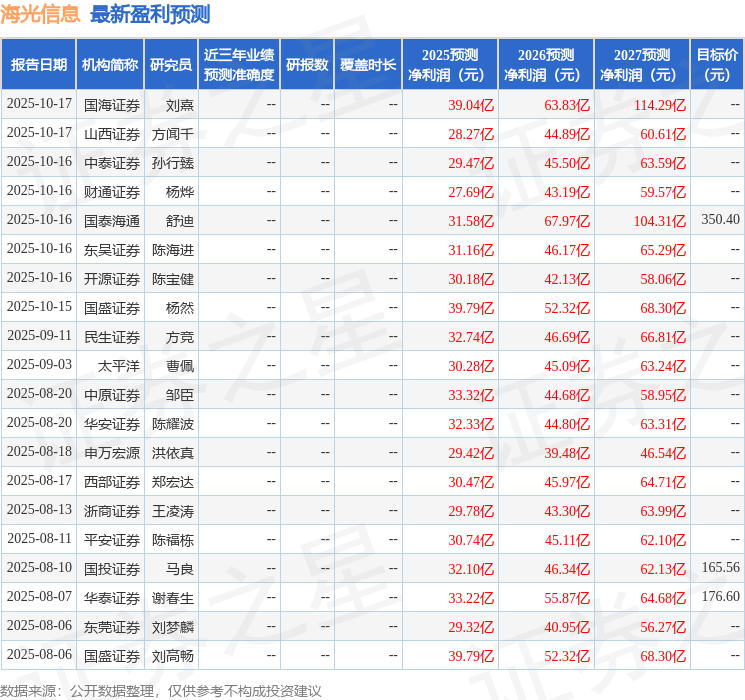745x700 pixels.
Task: Select 浙商证券 institution cell
Action: tap(112, 511)
